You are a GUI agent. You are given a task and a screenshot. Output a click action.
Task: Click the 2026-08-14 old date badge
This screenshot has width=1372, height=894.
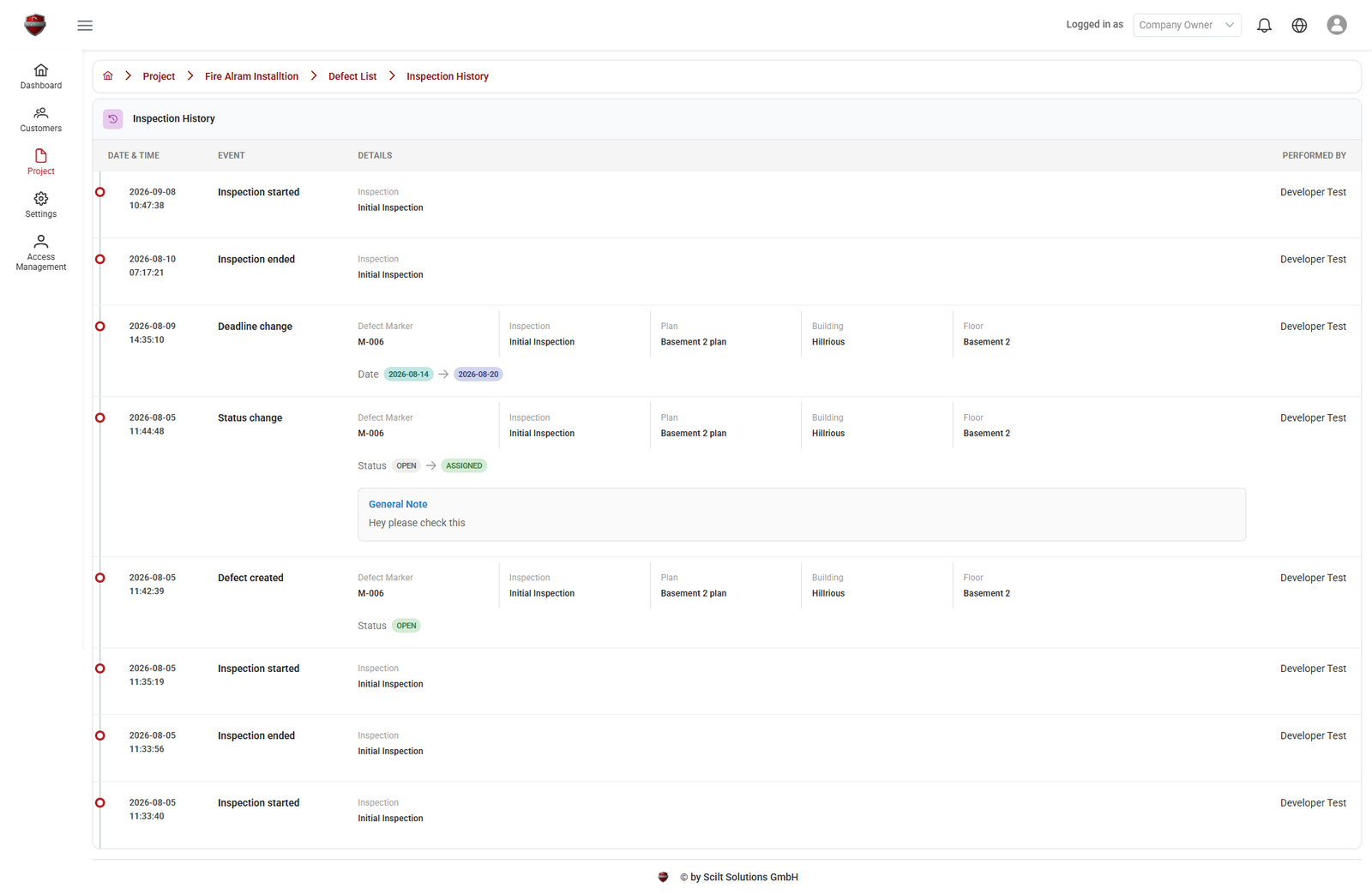(x=408, y=375)
